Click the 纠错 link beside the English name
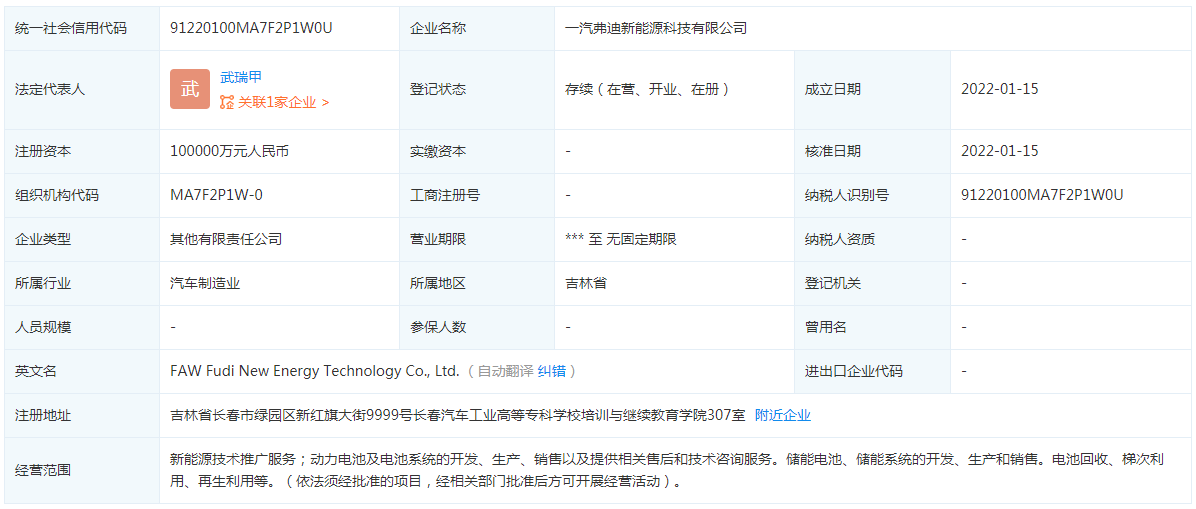 pos(552,372)
